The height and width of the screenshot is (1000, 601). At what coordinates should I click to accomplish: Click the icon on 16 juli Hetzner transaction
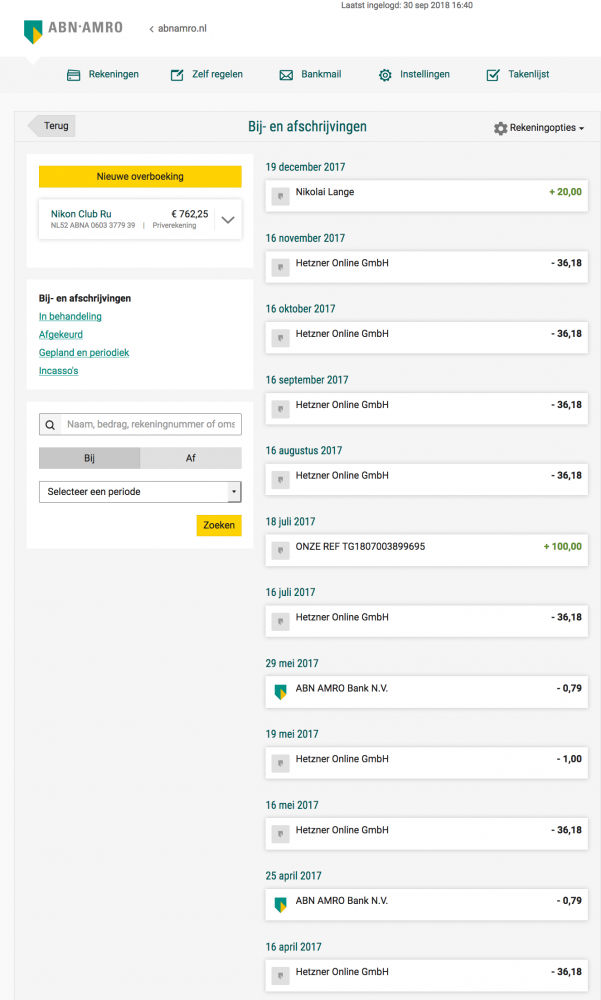[x=280, y=621]
